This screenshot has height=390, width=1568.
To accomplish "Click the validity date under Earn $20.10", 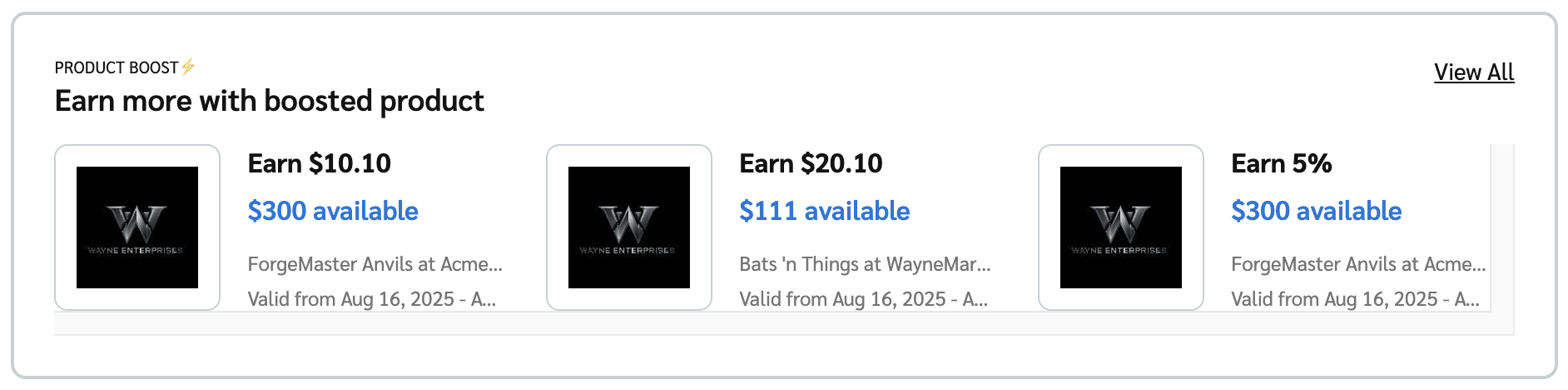I will click(863, 299).
